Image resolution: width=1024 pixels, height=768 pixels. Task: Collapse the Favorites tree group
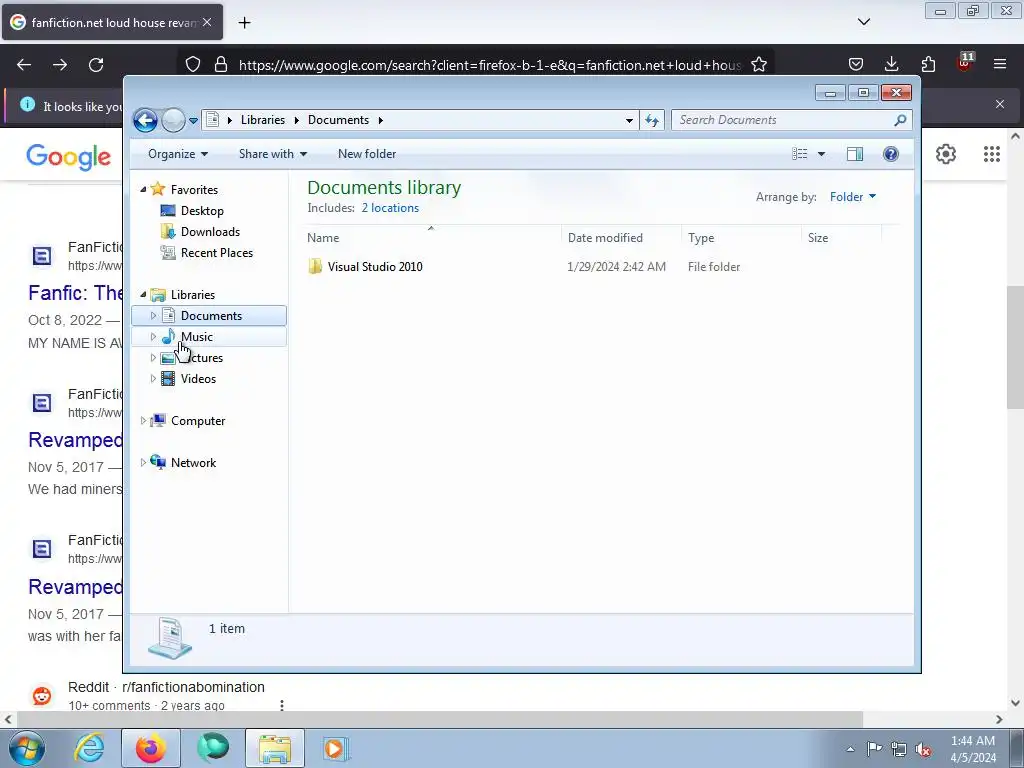(x=143, y=189)
